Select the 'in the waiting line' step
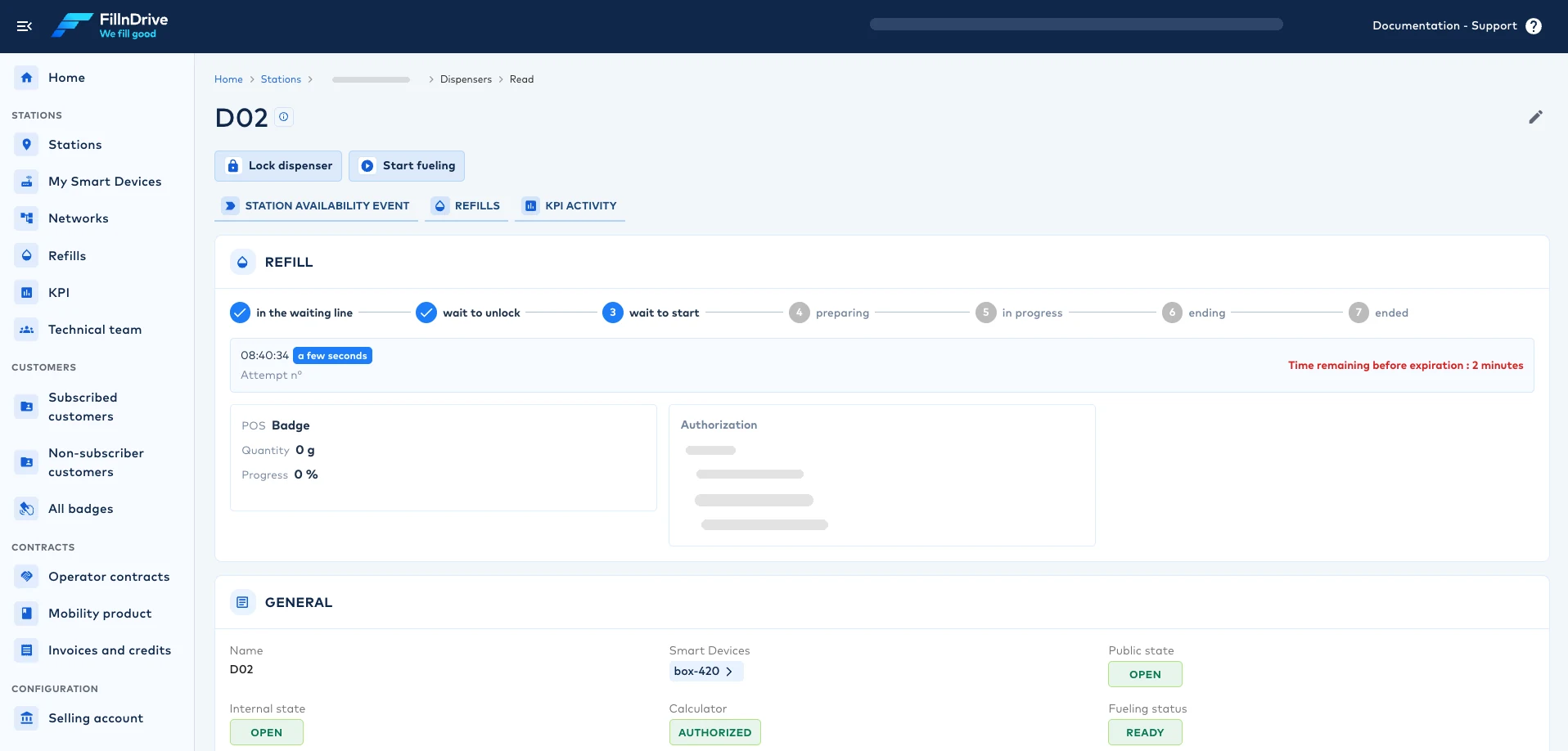This screenshot has height=751, width=1568. click(291, 313)
